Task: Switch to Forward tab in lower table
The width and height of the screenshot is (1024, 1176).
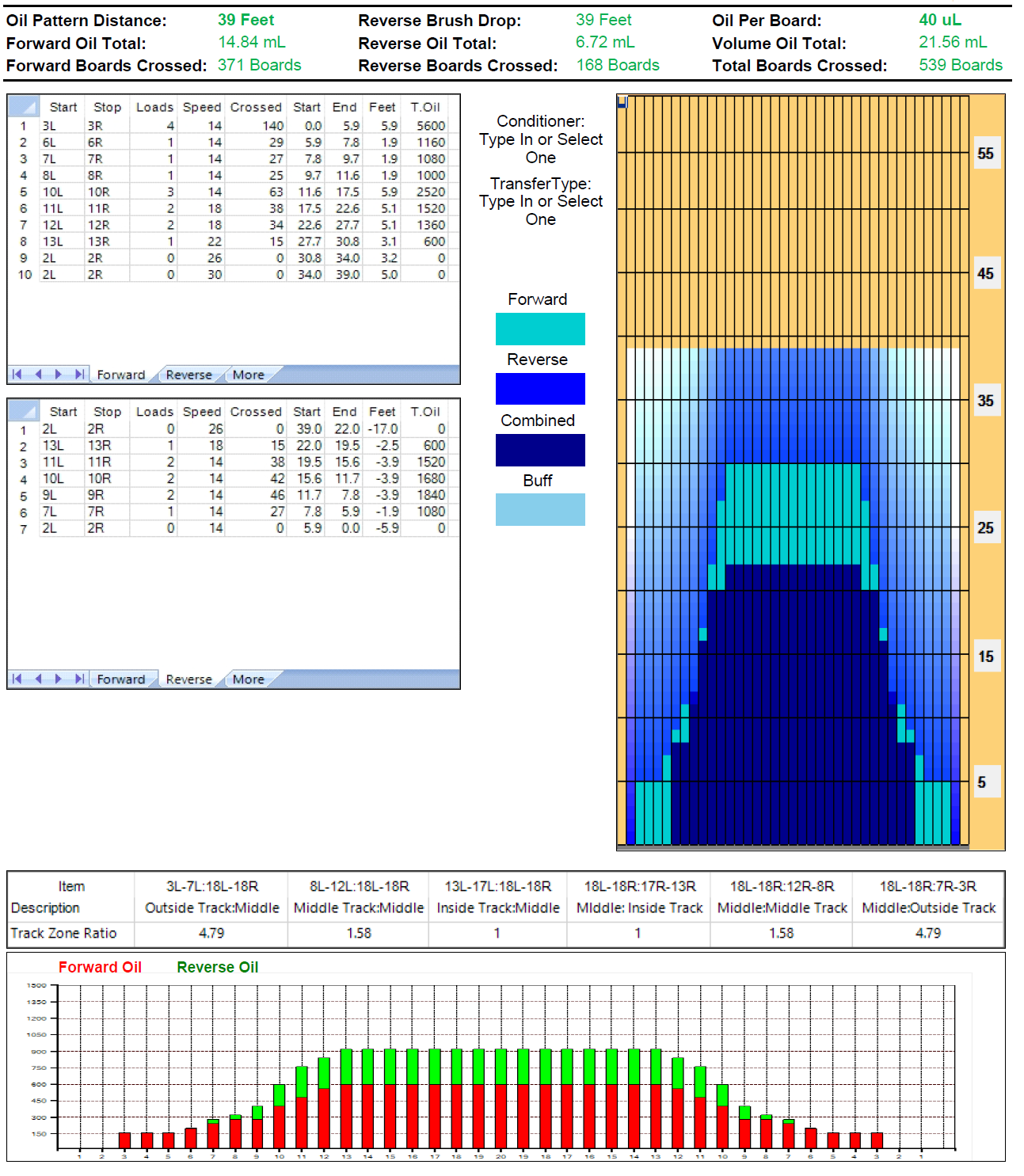Action: [x=120, y=679]
